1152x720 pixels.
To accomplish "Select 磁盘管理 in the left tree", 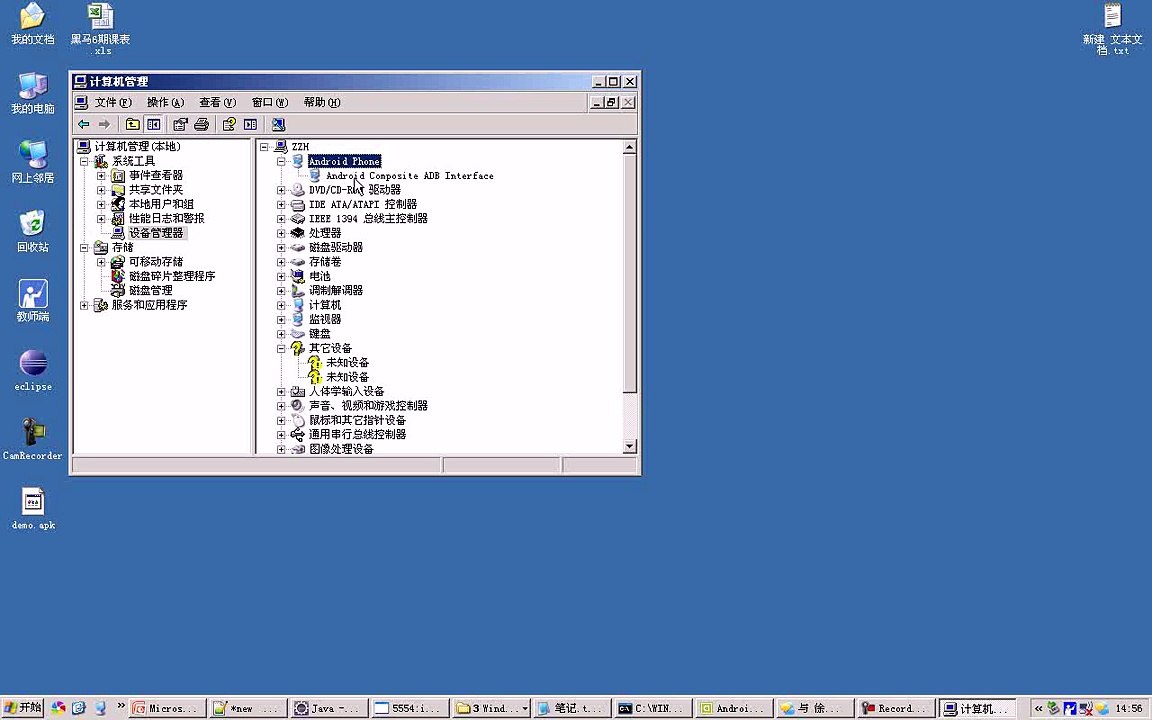I will coord(151,290).
